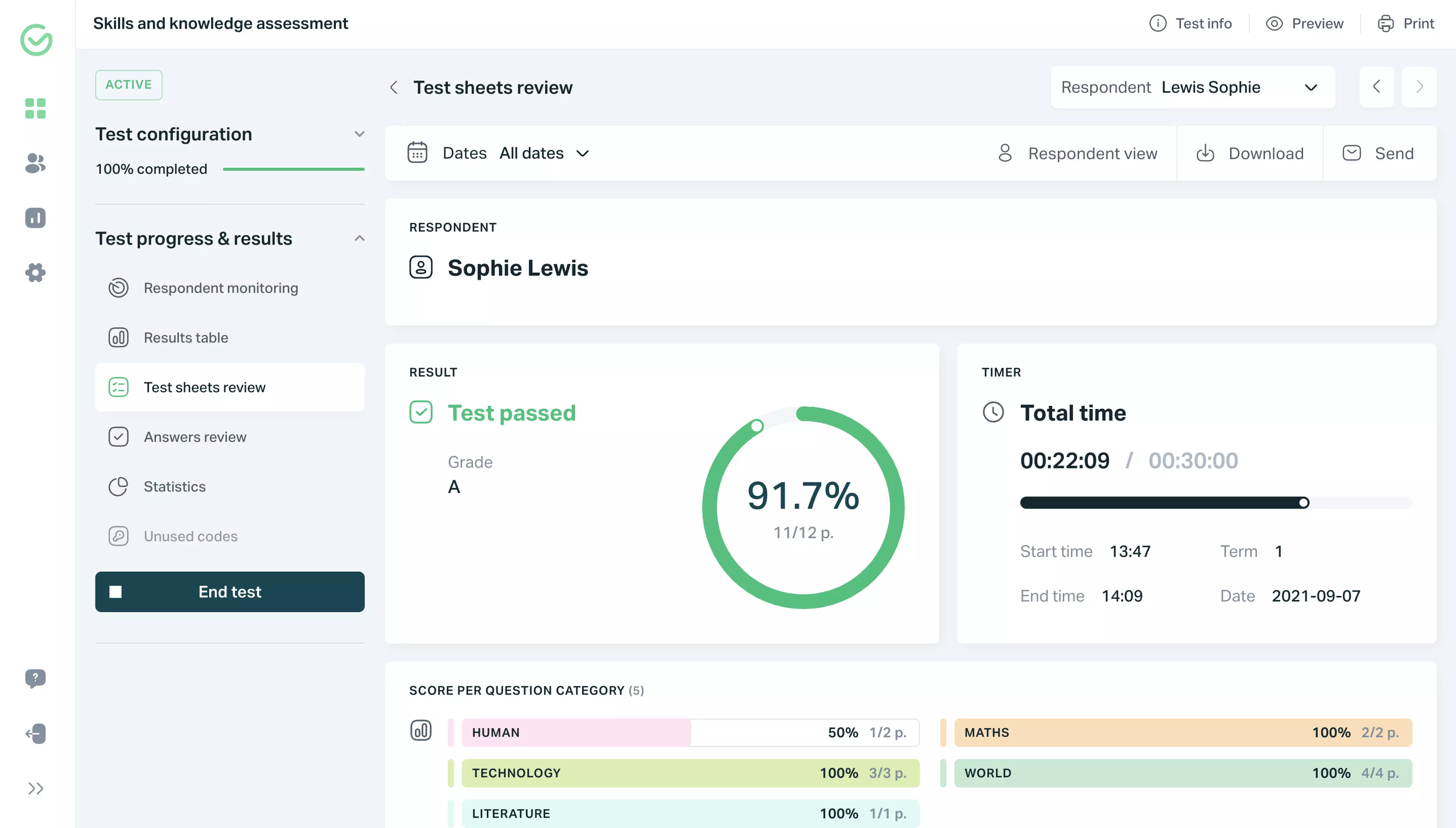Click the total time progress bar handle

(x=1304, y=503)
